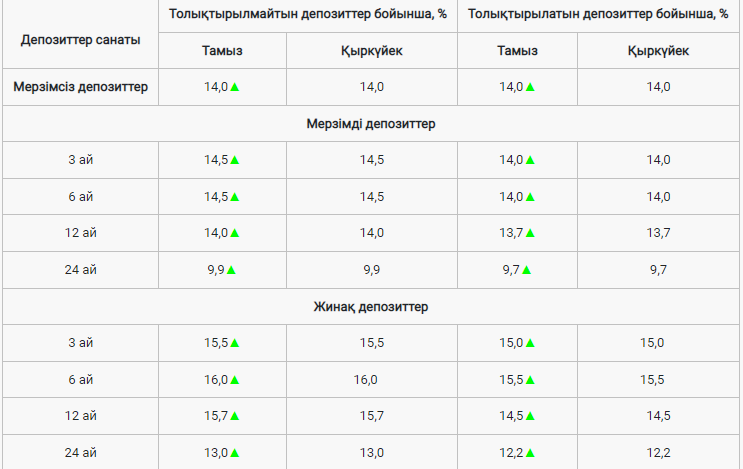Click the second Тамыз column header

click(517, 51)
